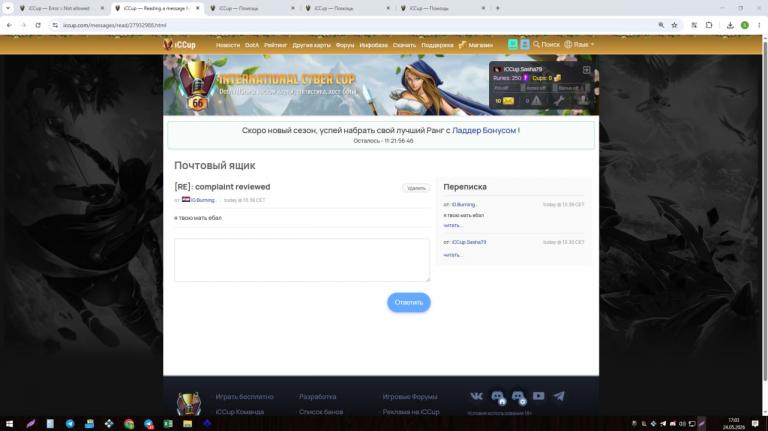
Task: Open читать link under iCCup.Sasha79 message
Action: tap(452, 255)
